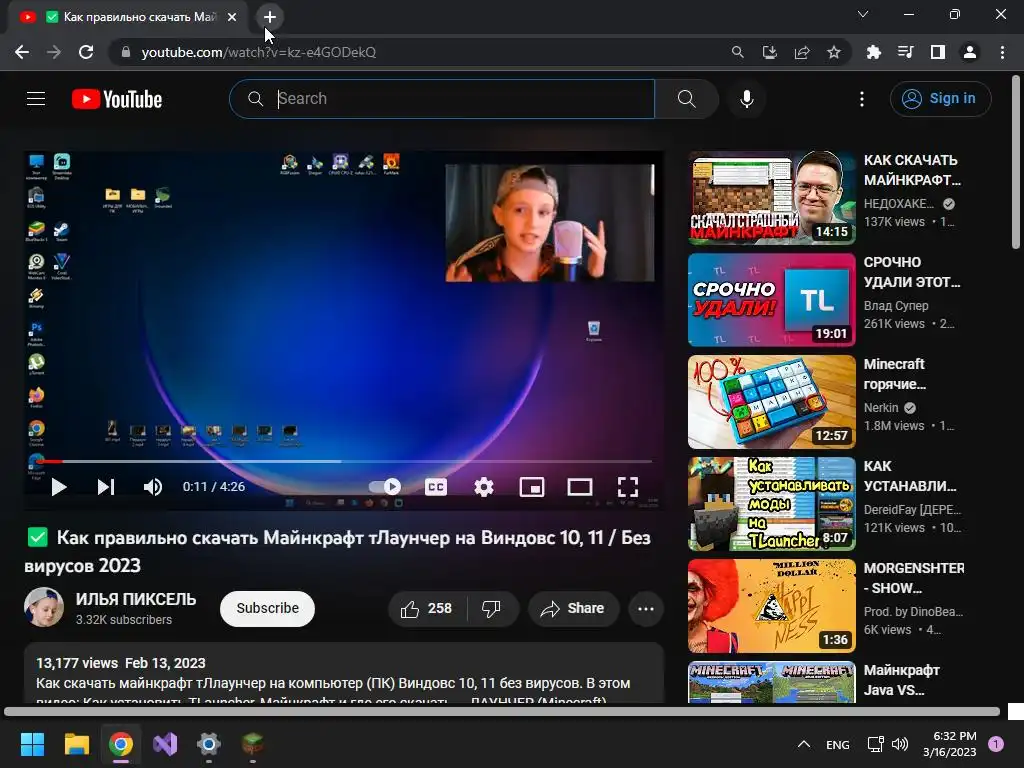
Task: Dislike the video
Action: pyautogui.click(x=492, y=609)
